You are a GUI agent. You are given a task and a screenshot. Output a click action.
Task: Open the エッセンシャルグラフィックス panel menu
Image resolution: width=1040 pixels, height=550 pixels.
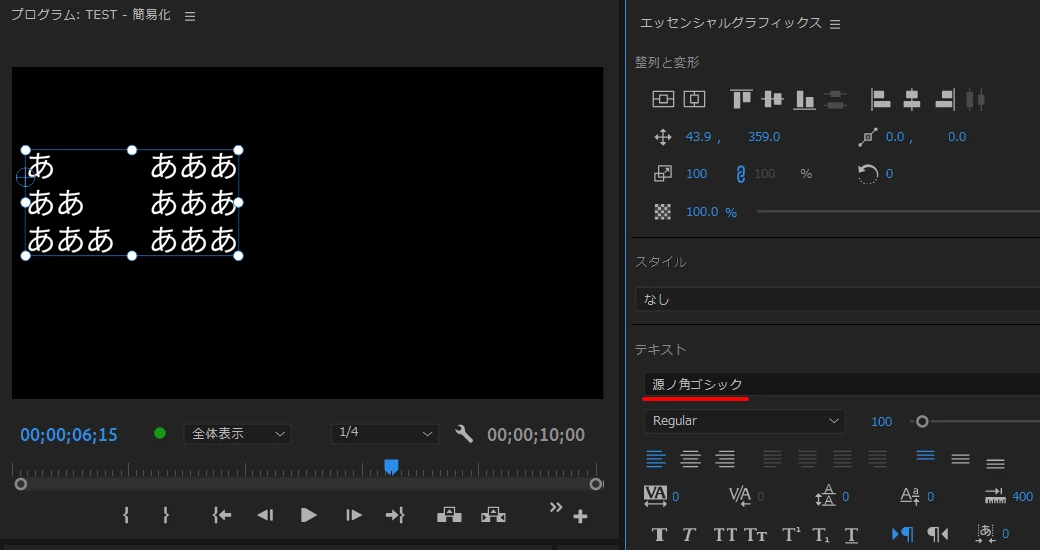pyautogui.click(x=835, y=25)
